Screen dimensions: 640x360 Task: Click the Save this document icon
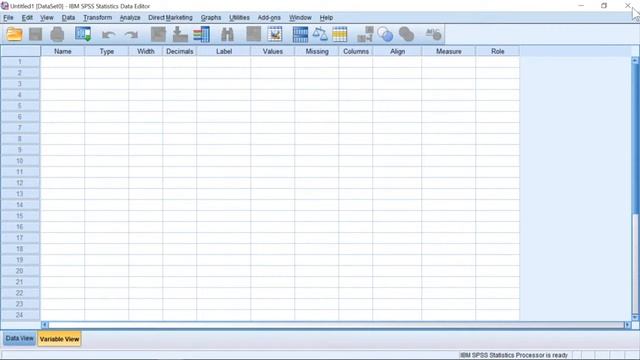(36, 34)
